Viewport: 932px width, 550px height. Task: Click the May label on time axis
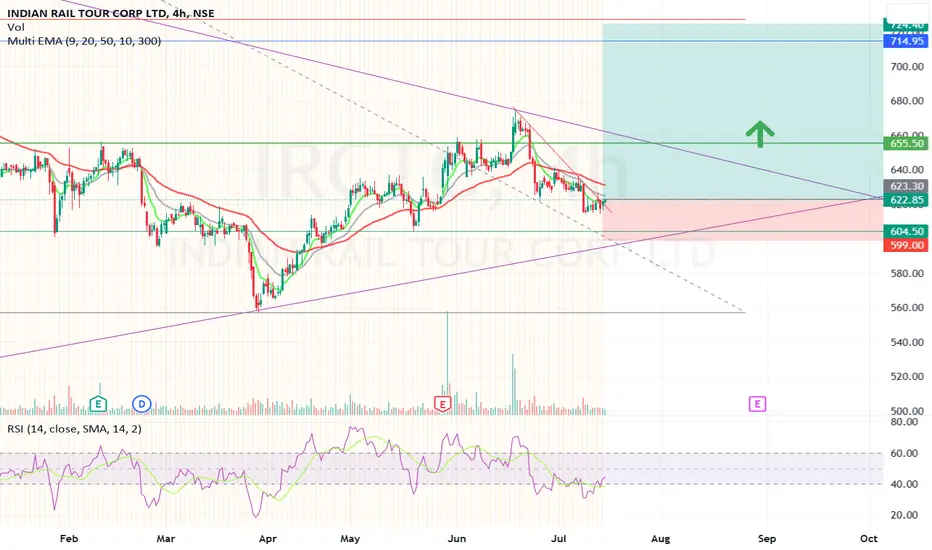(x=350, y=539)
